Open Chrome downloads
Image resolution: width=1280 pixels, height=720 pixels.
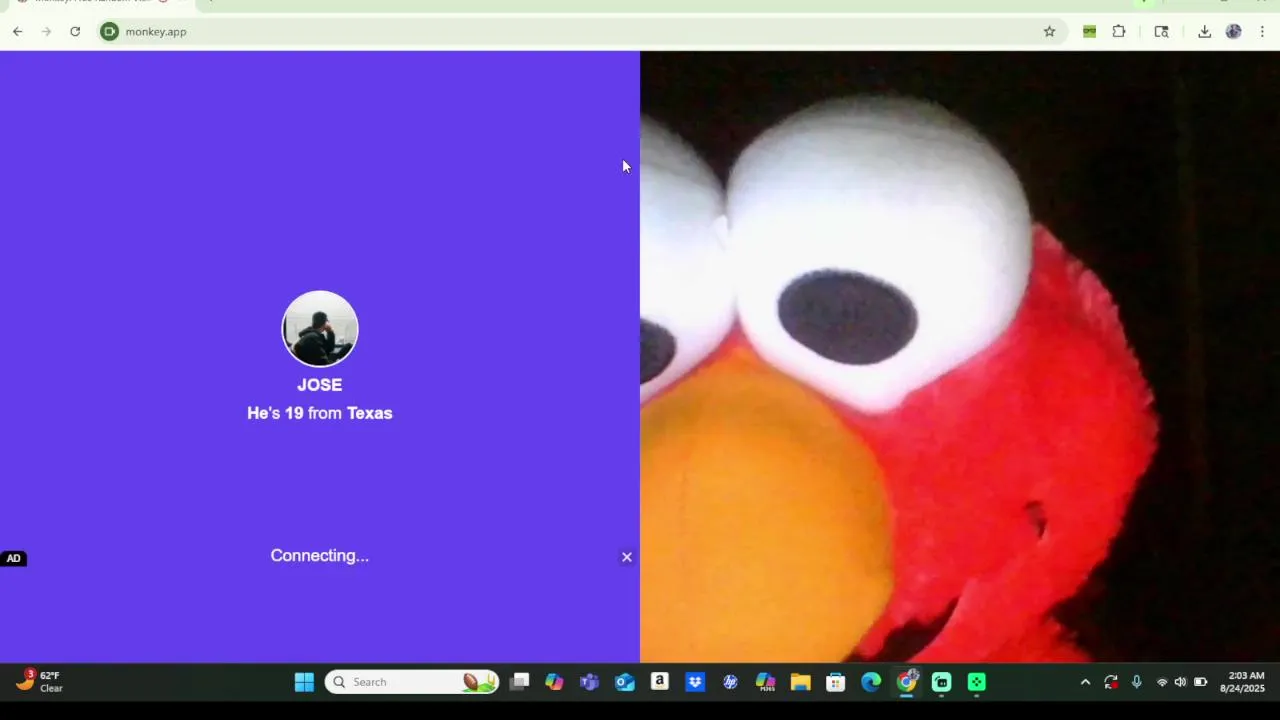point(1205,31)
